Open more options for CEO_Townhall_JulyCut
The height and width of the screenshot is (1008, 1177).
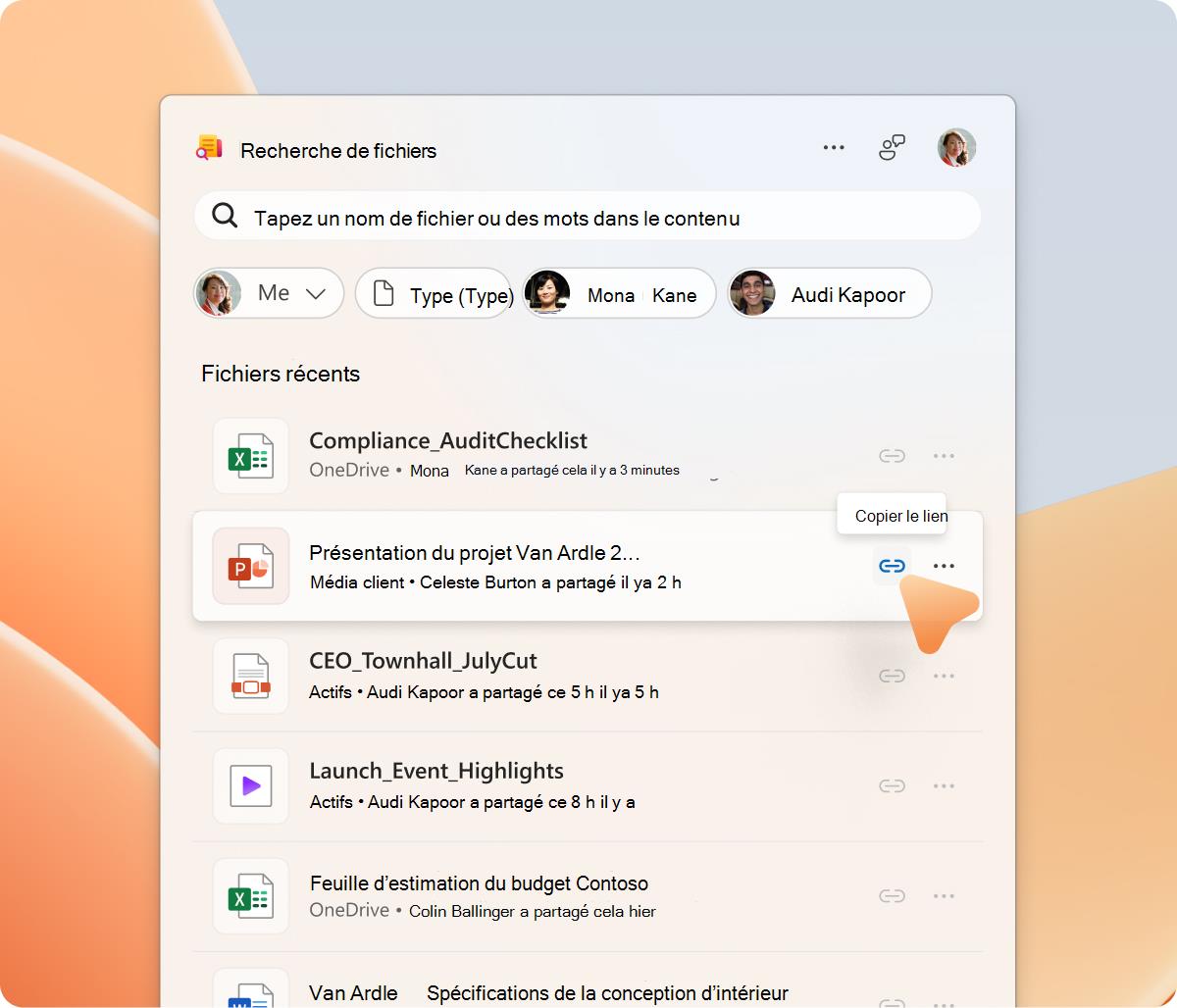point(944,676)
